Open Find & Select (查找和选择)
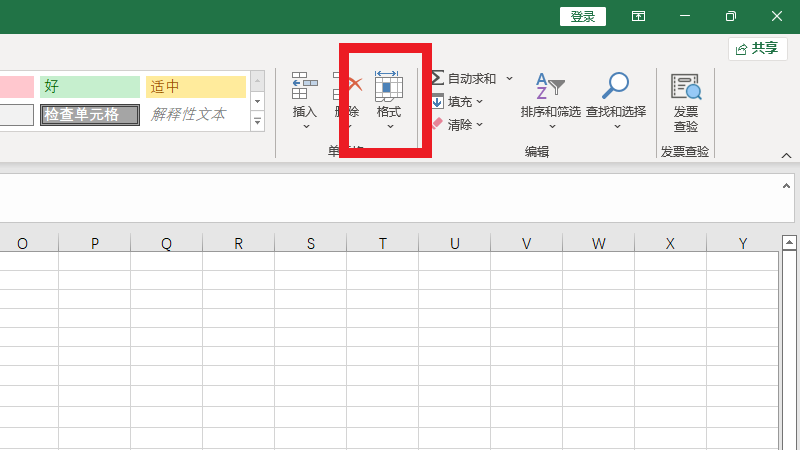Viewport: 800px width, 450px height. (616, 88)
